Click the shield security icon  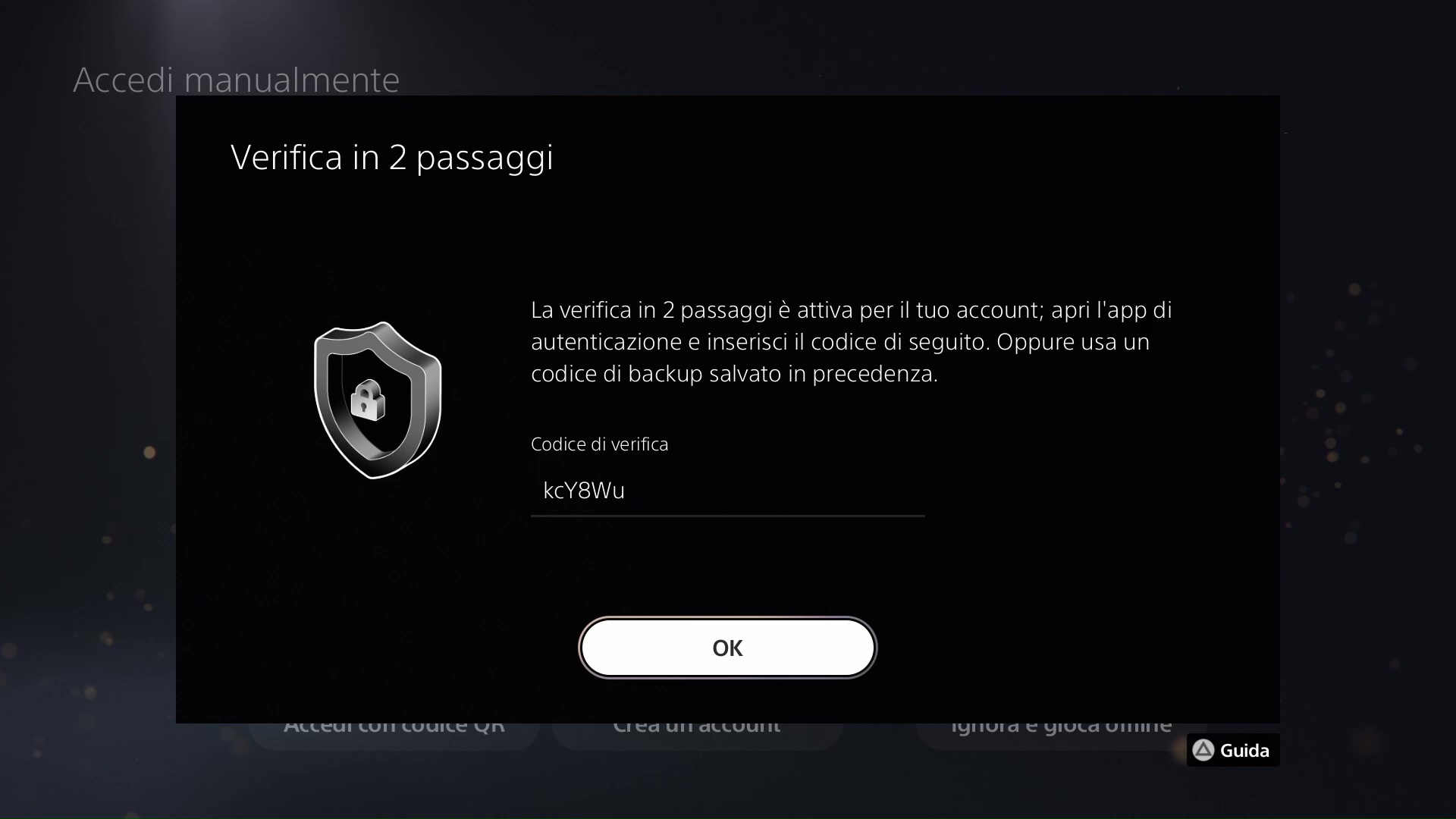[x=378, y=400]
